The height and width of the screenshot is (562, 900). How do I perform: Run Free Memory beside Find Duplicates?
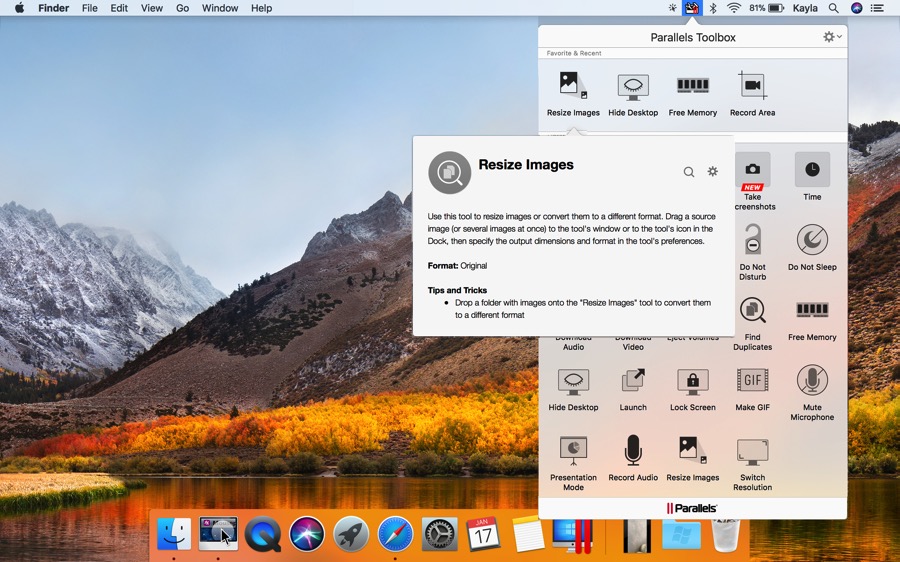(x=812, y=319)
